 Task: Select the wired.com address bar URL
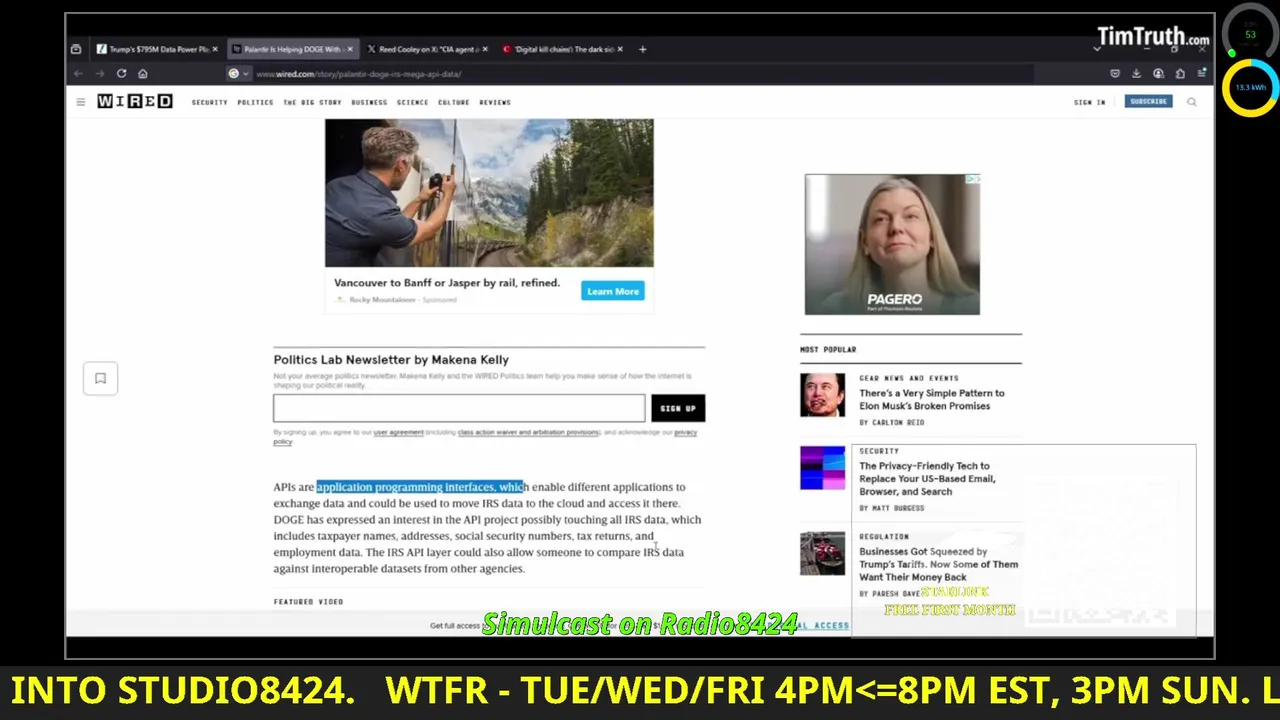pyautogui.click(x=358, y=74)
